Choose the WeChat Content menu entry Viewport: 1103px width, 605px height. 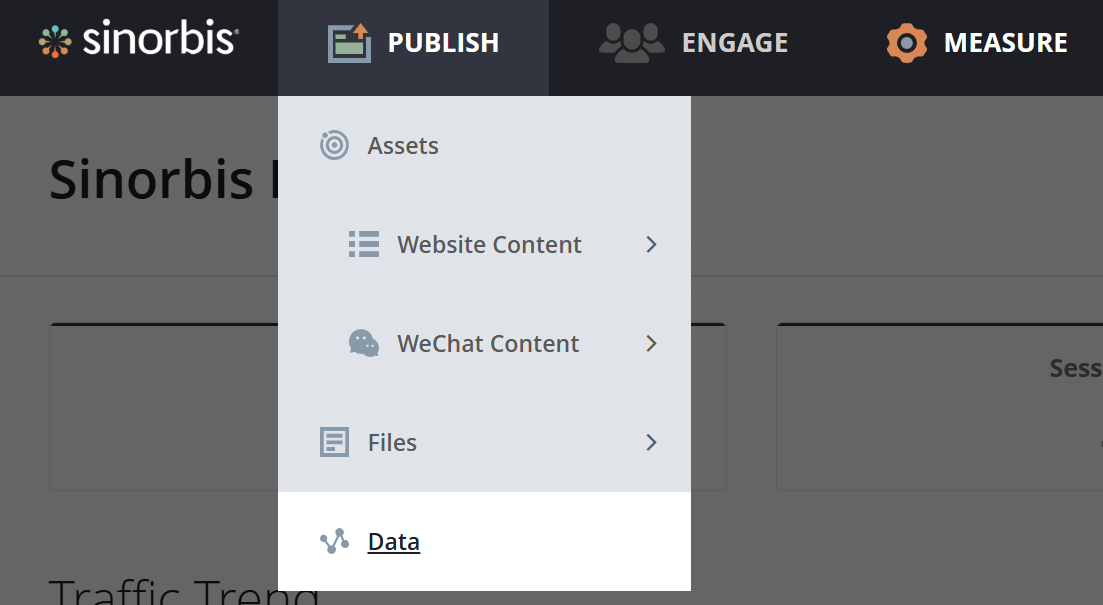pyautogui.click(x=488, y=344)
